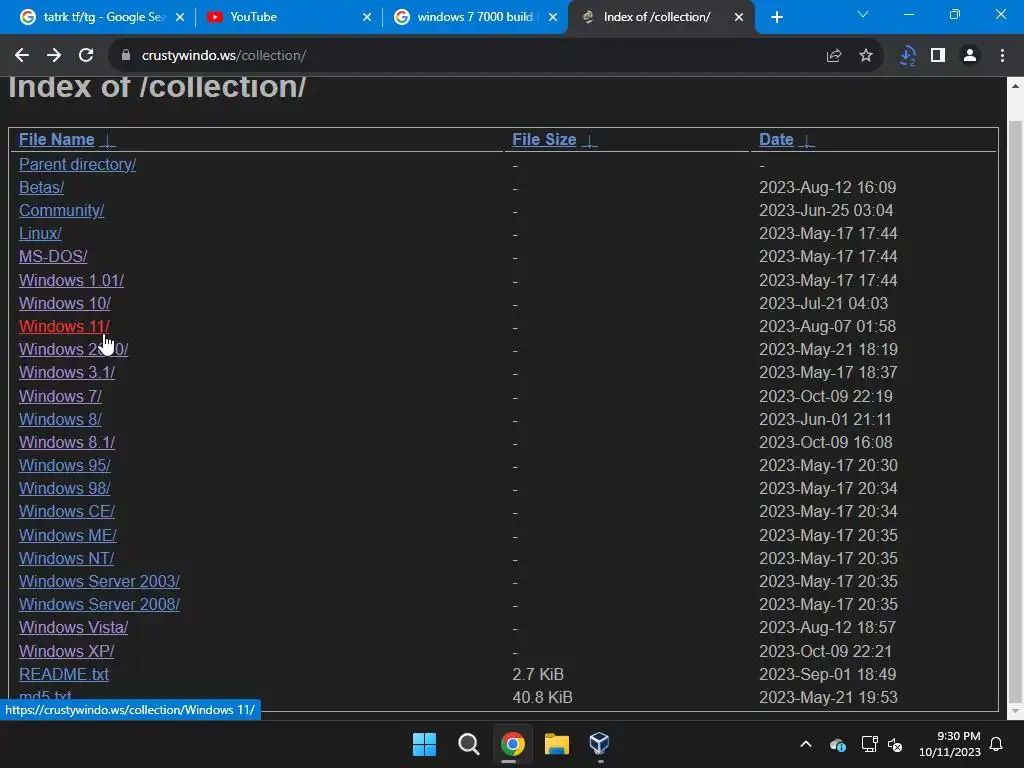Open the Windows ME folder
This screenshot has height=768, width=1024.
tap(68, 536)
